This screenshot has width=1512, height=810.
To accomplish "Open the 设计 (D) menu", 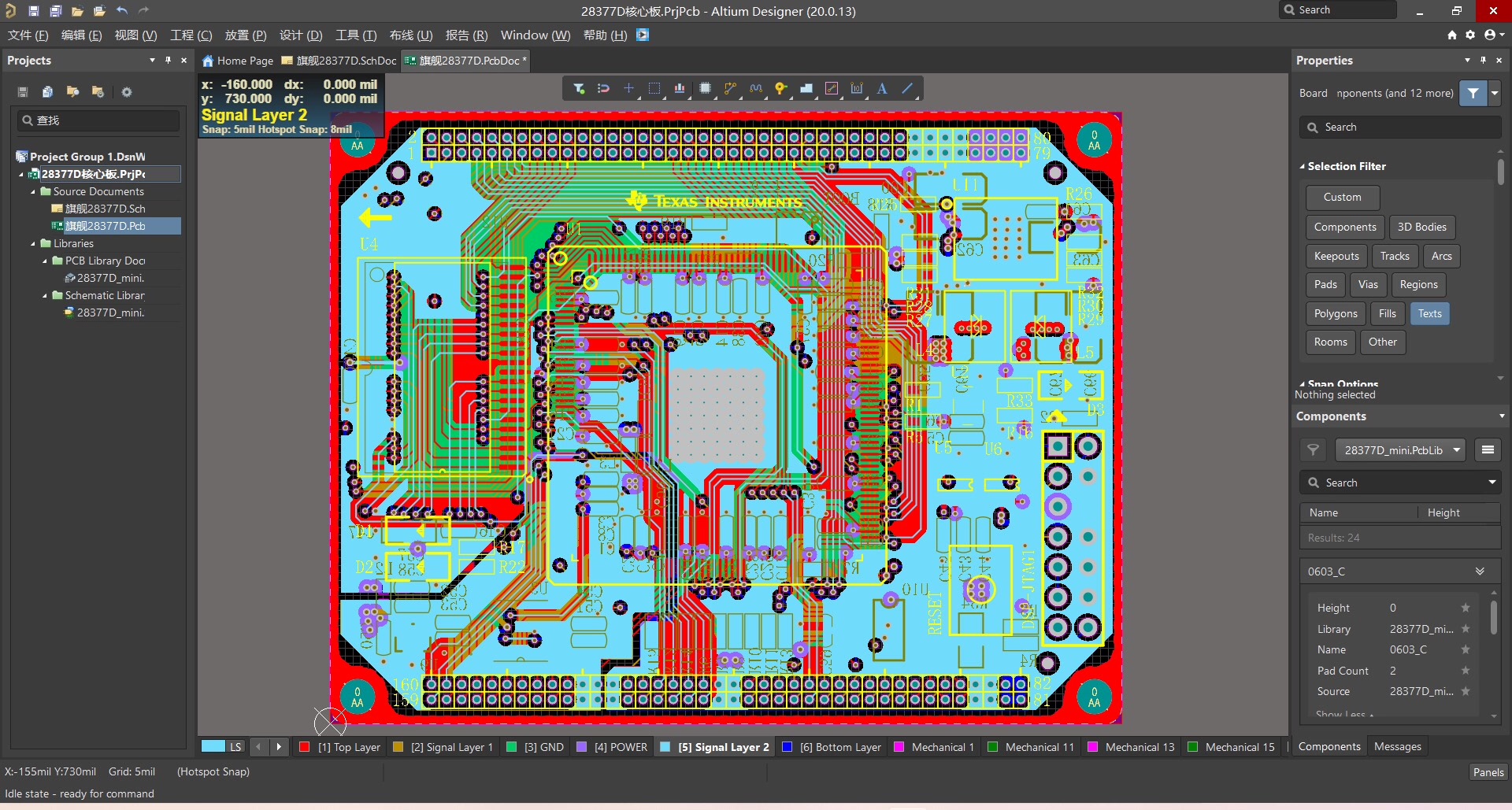I will [x=301, y=35].
